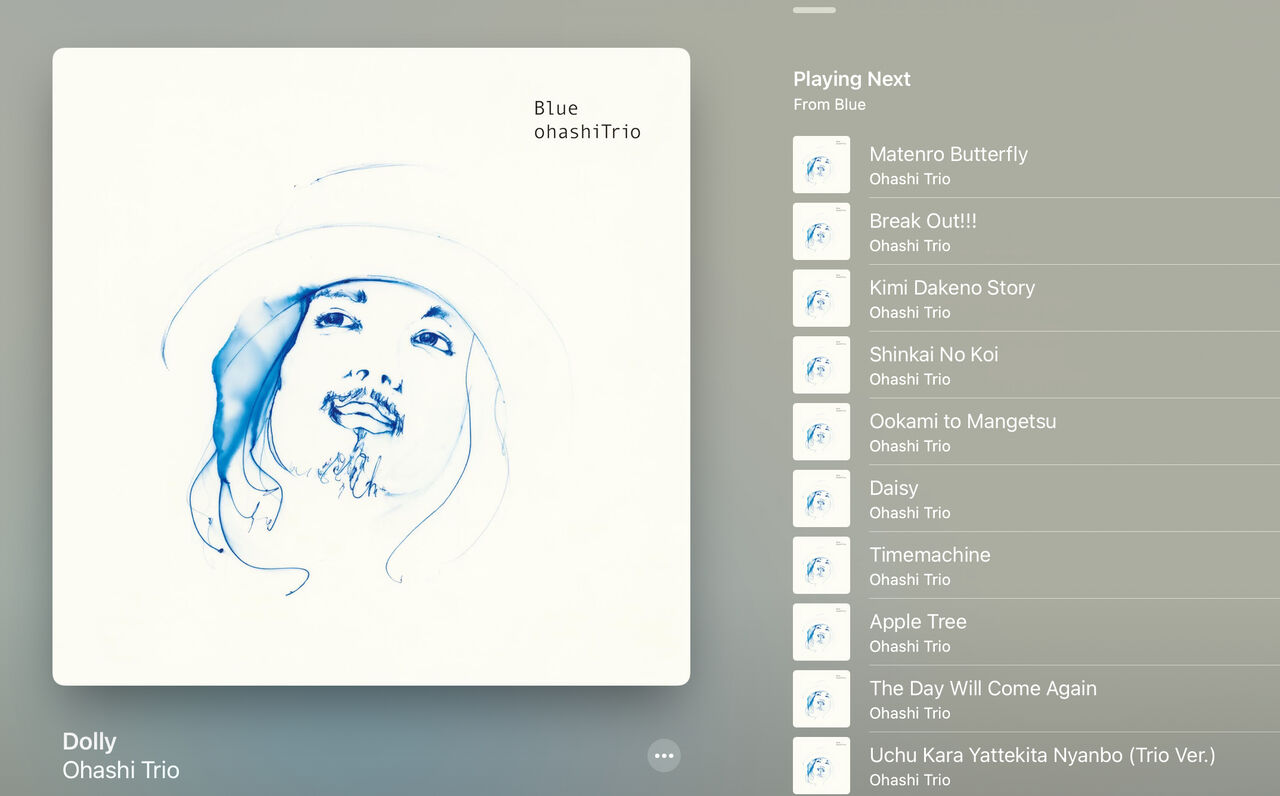Select Ohashi Trio under Ookami to Mangetsu

[910, 446]
